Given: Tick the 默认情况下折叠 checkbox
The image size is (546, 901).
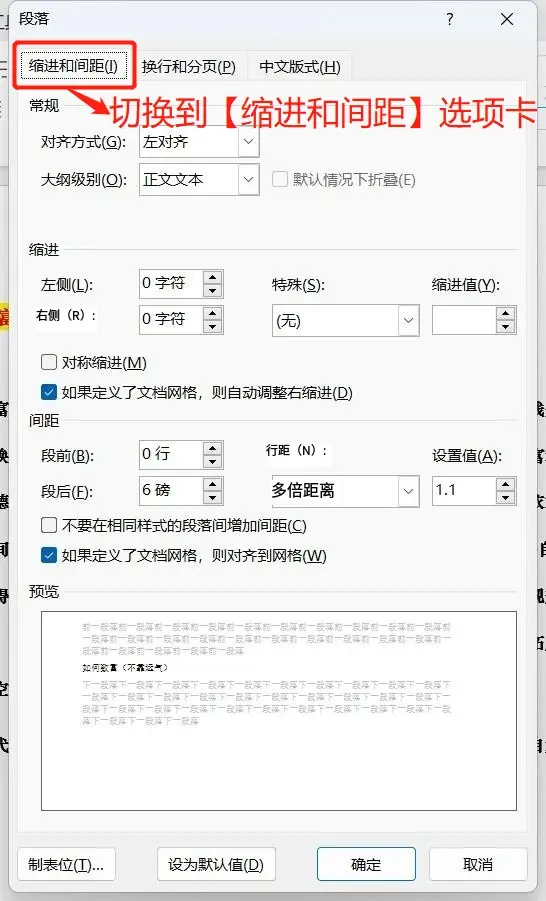Looking at the screenshot, I should click(x=280, y=179).
